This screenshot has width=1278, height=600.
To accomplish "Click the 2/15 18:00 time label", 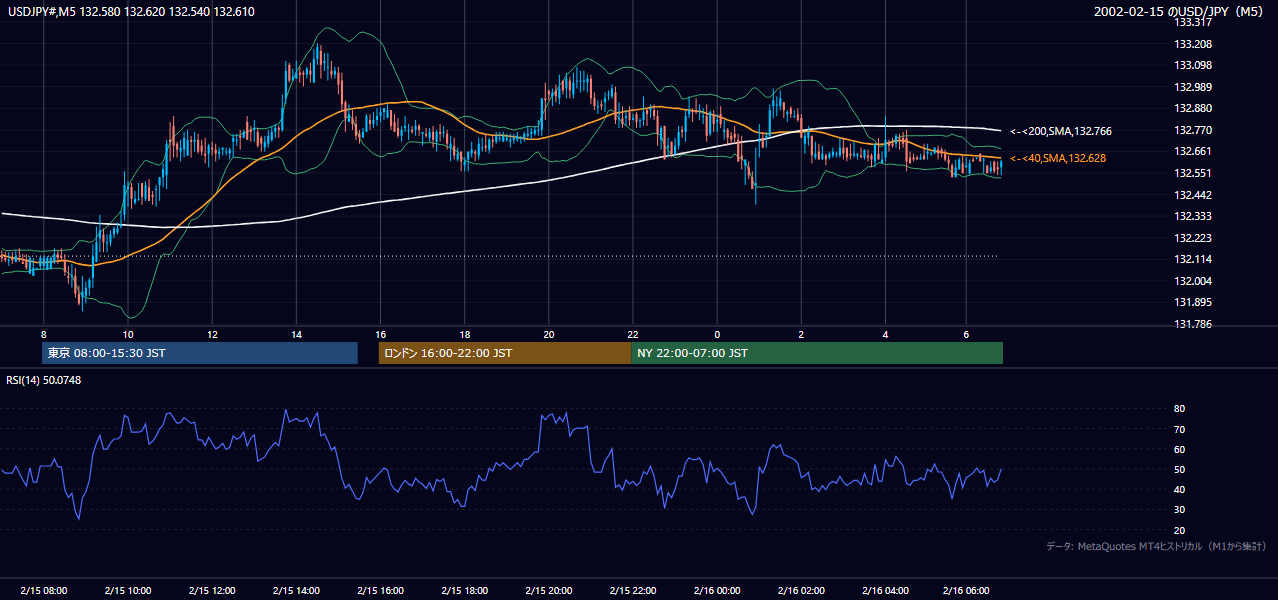I will 464,590.
